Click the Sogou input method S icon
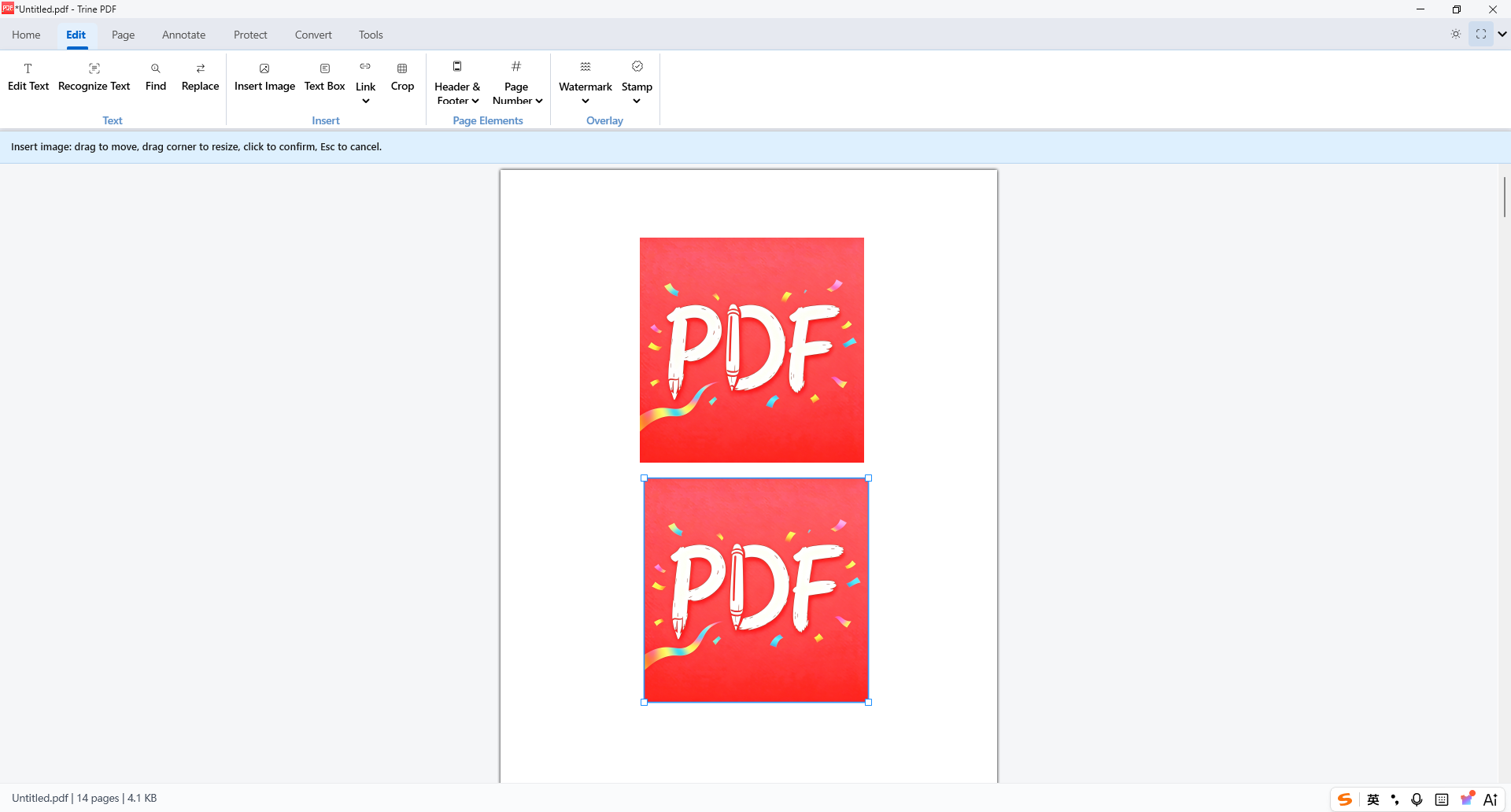This screenshot has height=812, width=1511. coord(1345,799)
